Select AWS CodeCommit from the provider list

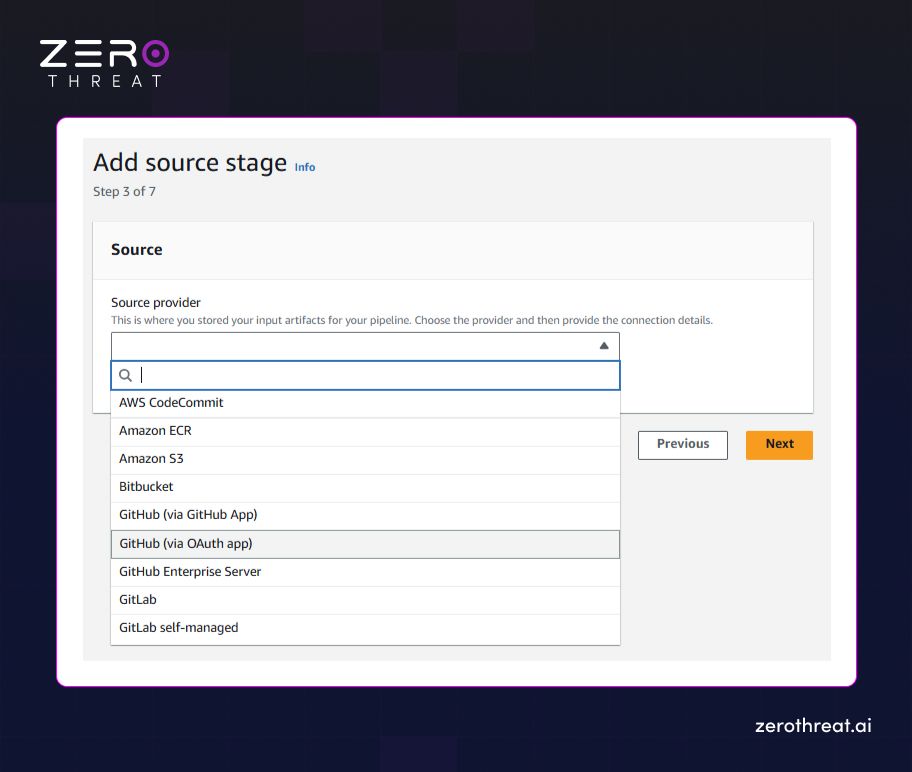[365, 403]
